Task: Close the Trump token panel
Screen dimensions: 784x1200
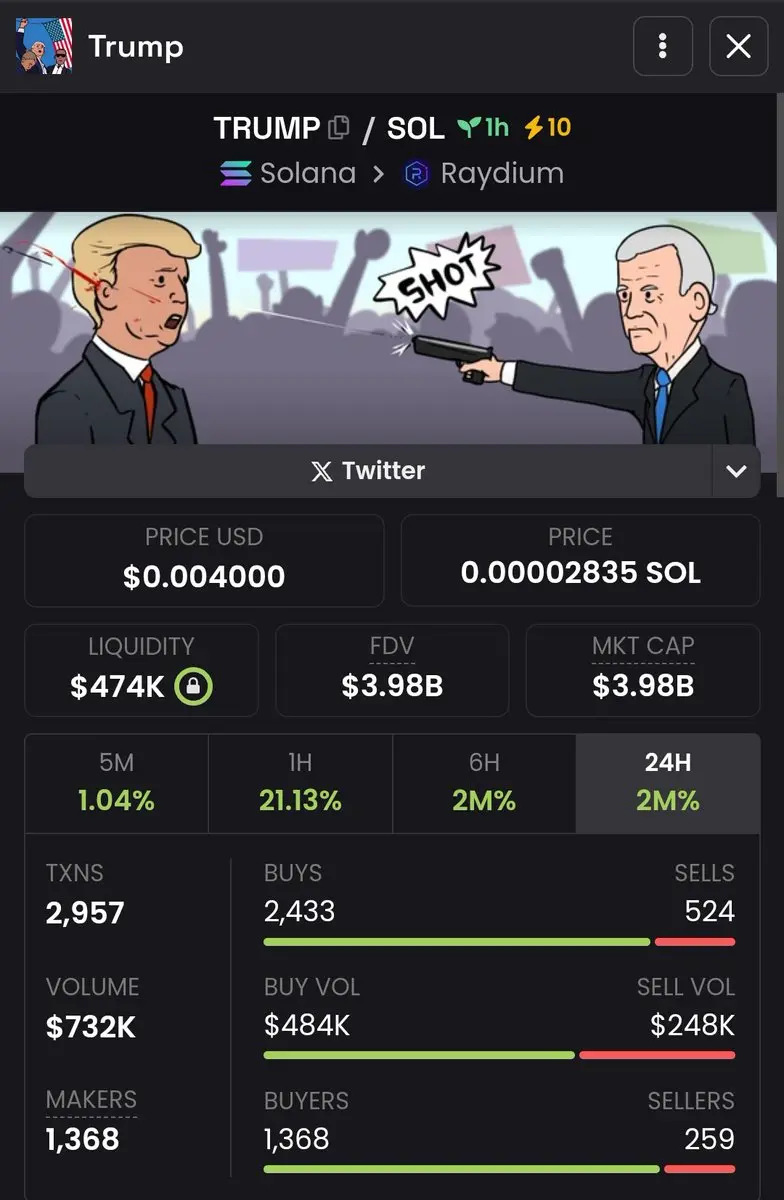Action: pos(739,46)
